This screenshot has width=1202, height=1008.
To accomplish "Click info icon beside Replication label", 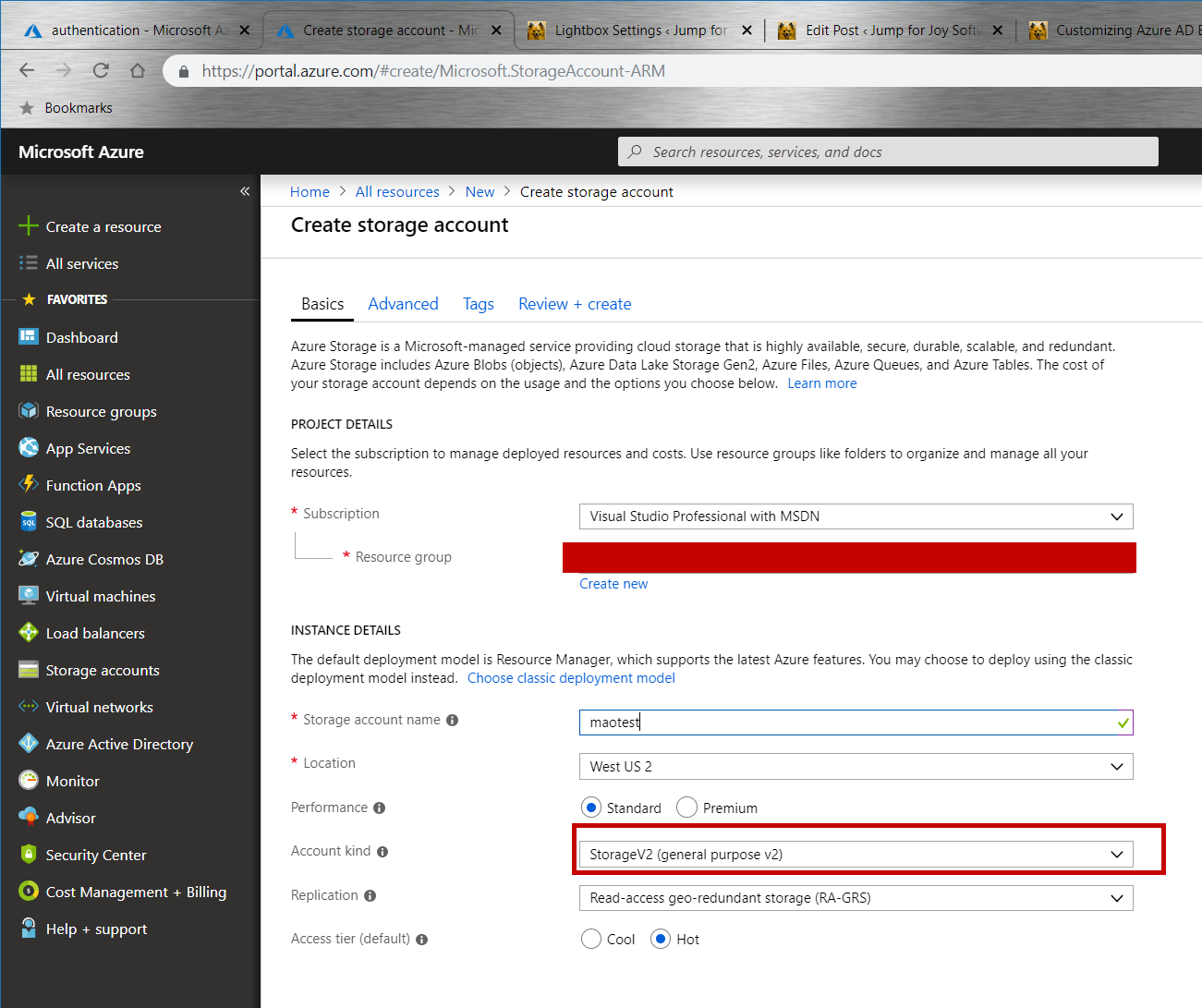I will 370,895.
